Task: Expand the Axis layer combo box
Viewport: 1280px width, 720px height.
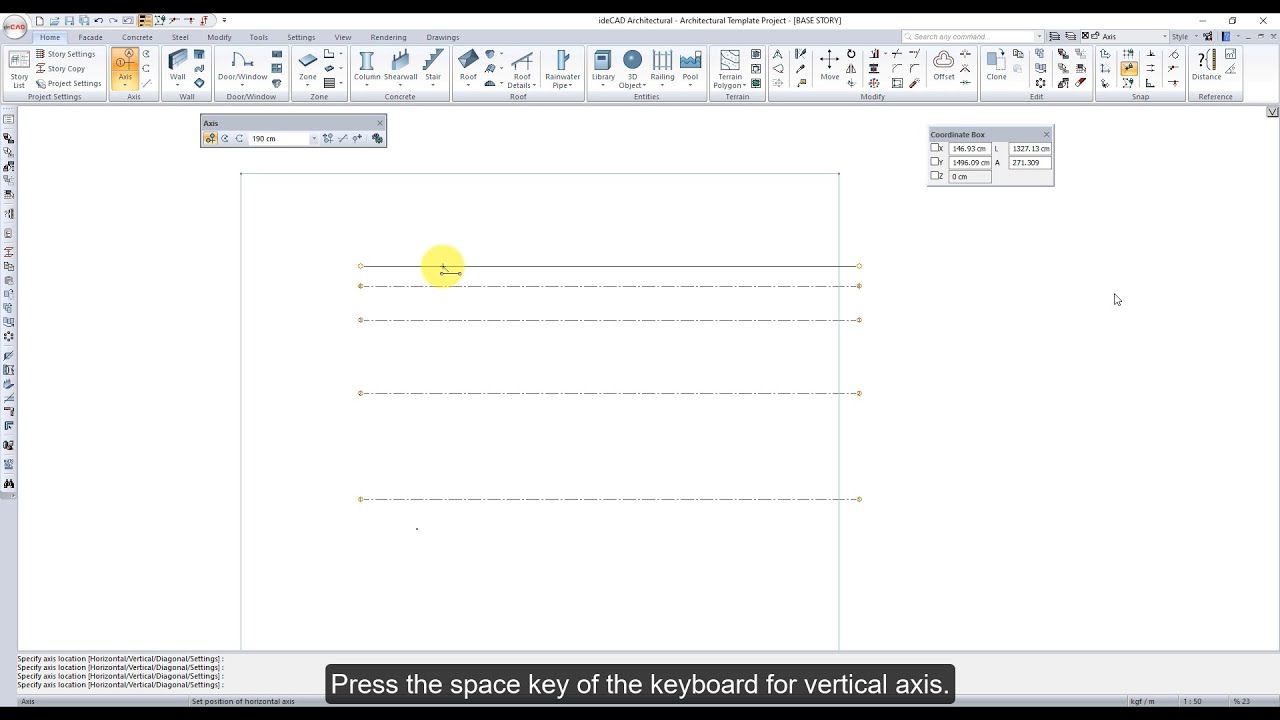Action: 1165,37
